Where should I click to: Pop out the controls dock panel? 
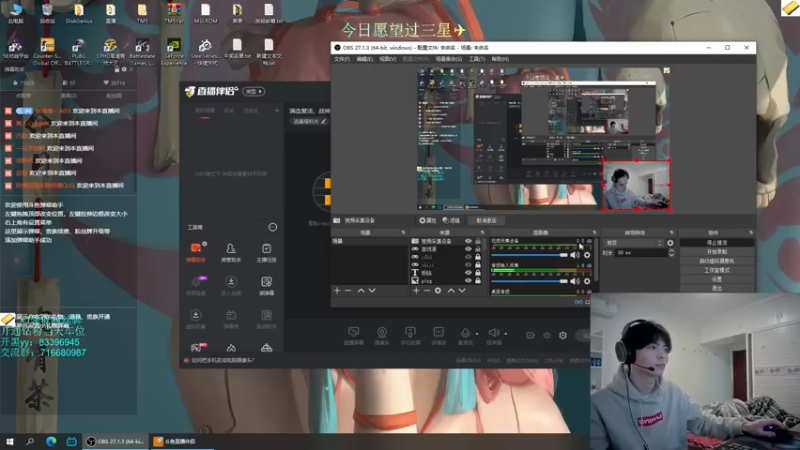tap(751, 233)
